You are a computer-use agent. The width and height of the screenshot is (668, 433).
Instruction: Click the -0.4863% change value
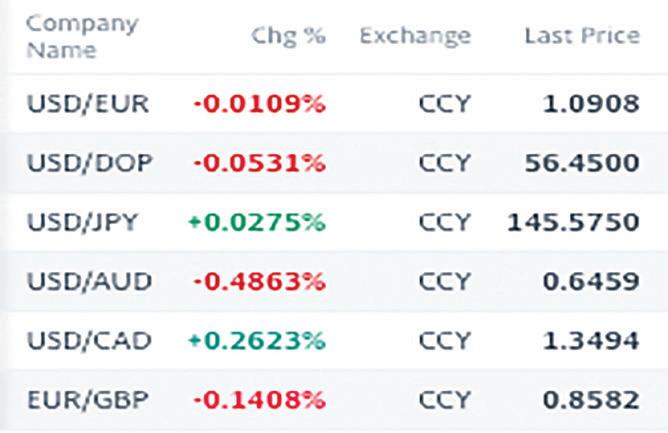pyautogui.click(x=258, y=281)
